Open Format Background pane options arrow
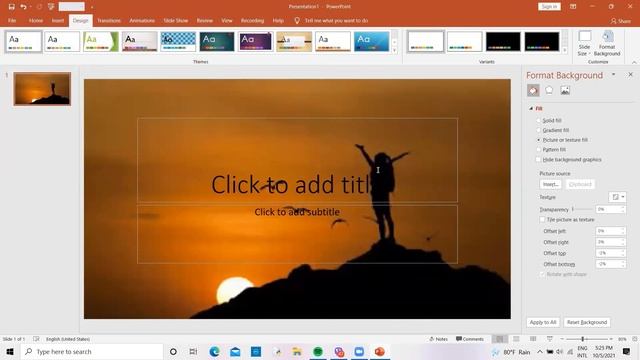Screen dimensions: 640x360 [x=613, y=75]
